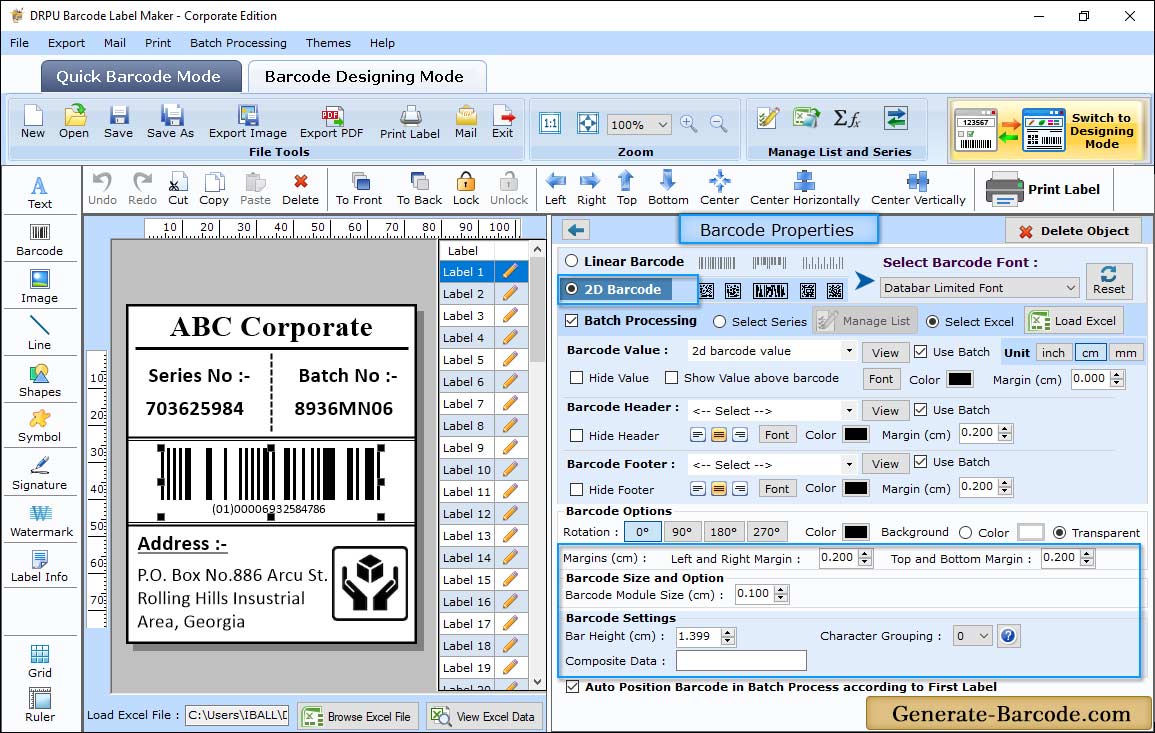The width and height of the screenshot is (1155, 733).
Task: Delete the selected object via toolbar
Action: click(x=301, y=189)
